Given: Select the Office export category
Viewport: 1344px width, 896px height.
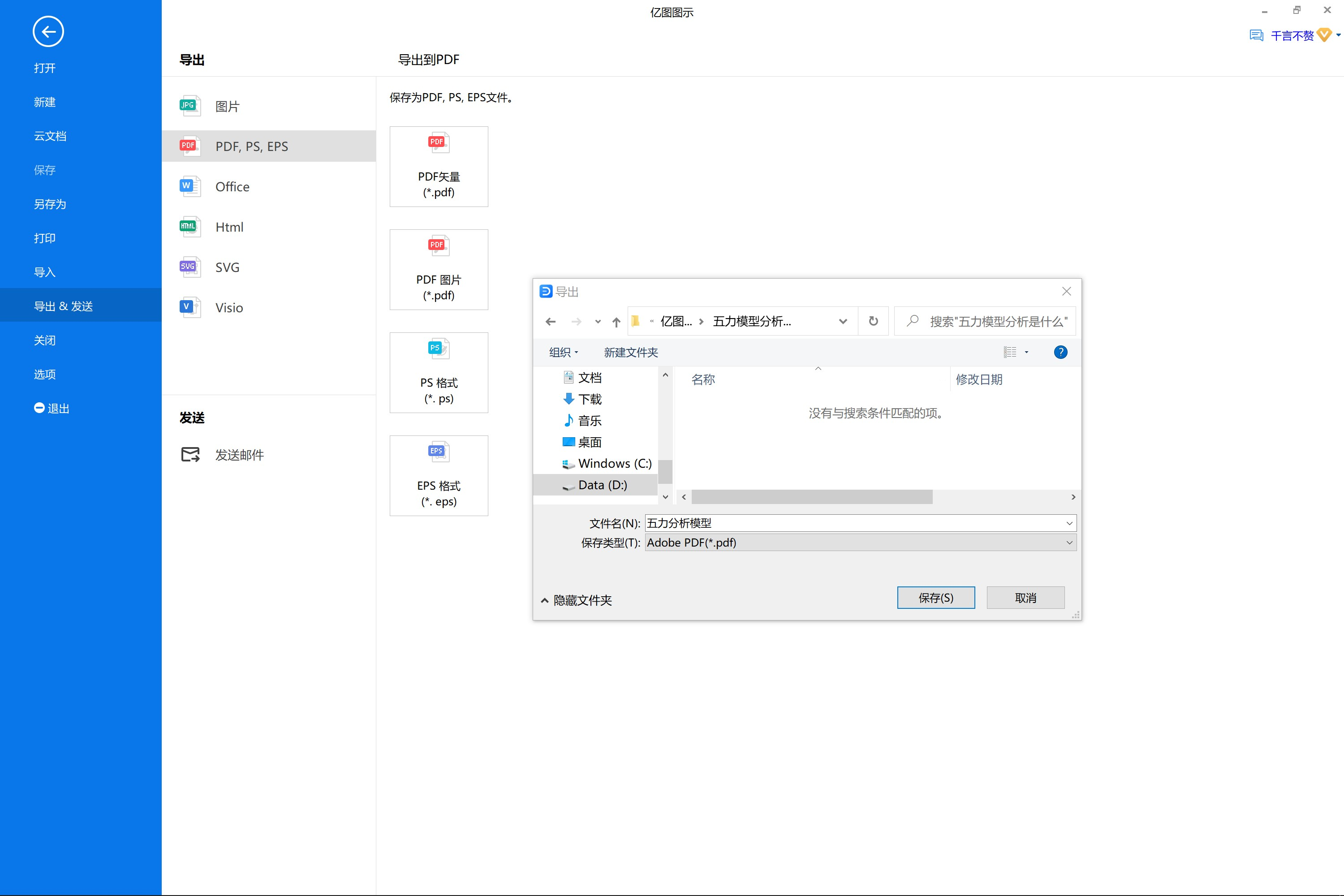Looking at the screenshot, I should [x=232, y=187].
